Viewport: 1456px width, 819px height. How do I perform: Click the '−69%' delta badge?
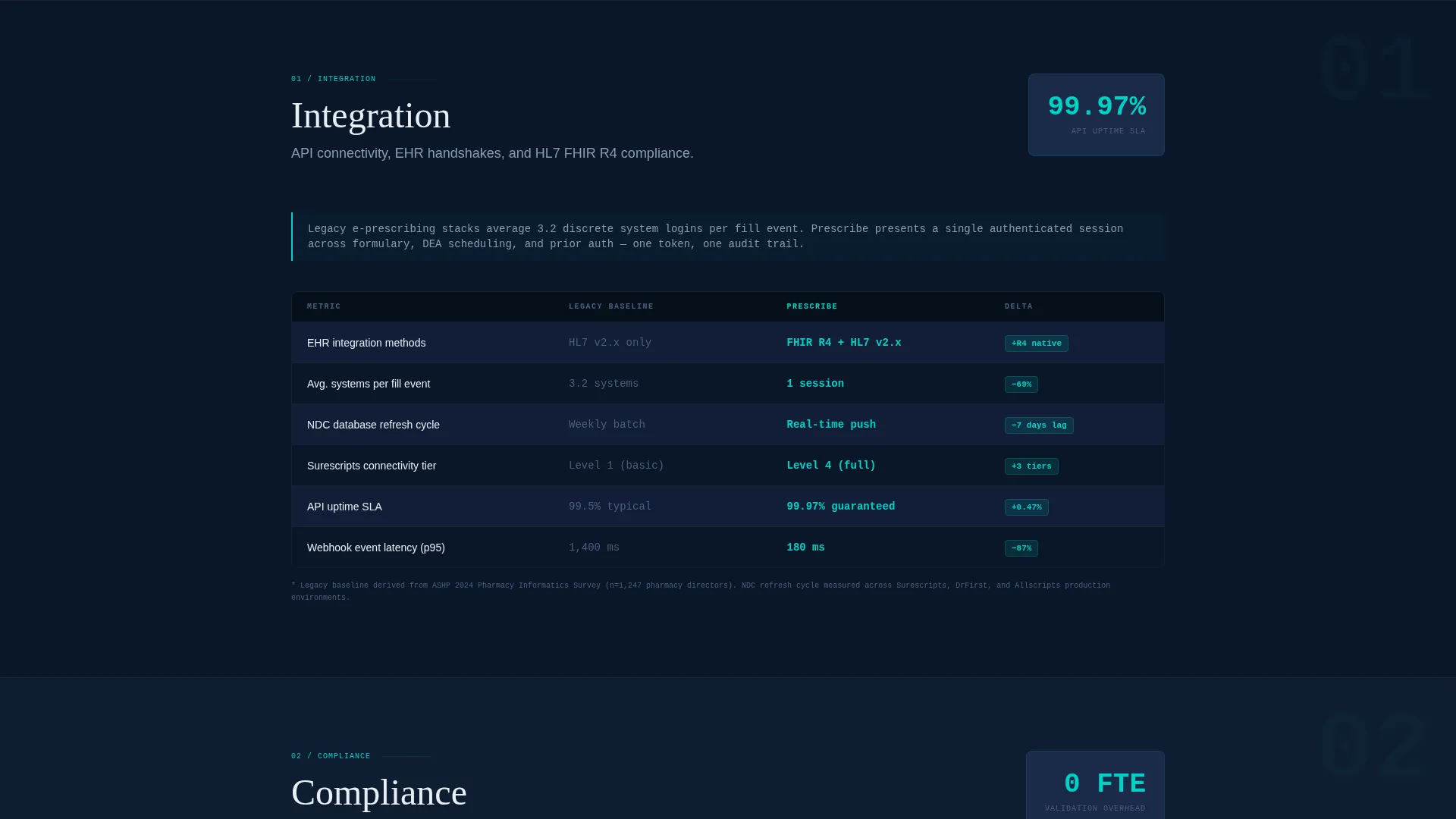click(1021, 384)
